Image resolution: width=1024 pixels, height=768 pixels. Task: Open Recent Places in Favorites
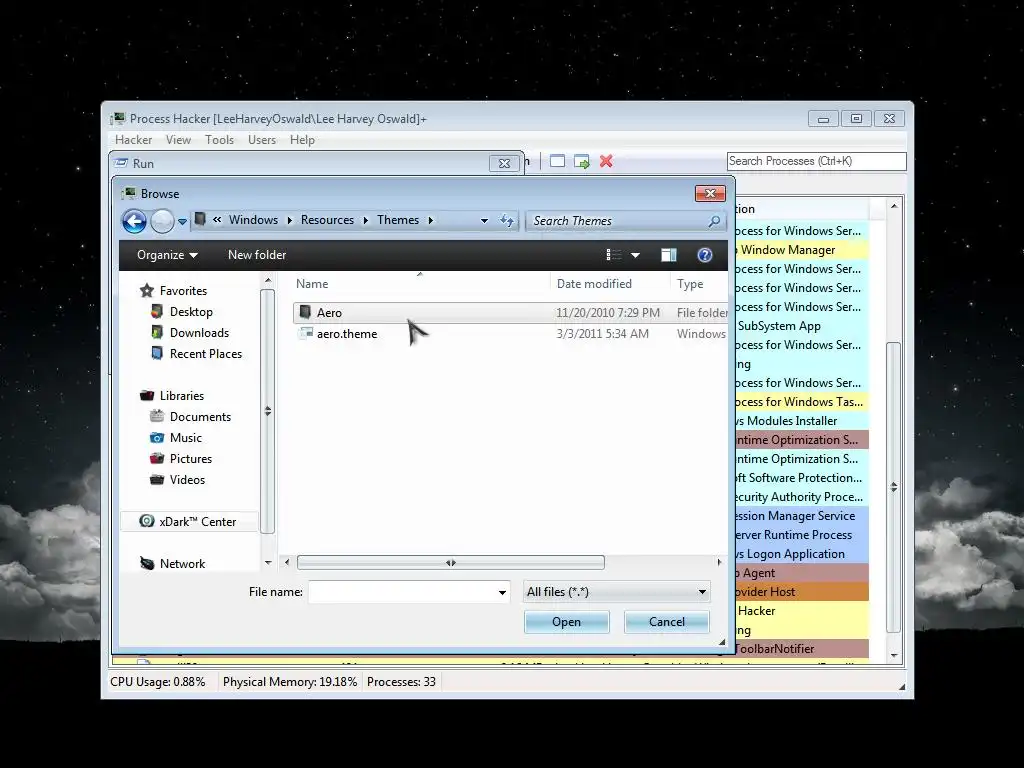coord(206,354)
